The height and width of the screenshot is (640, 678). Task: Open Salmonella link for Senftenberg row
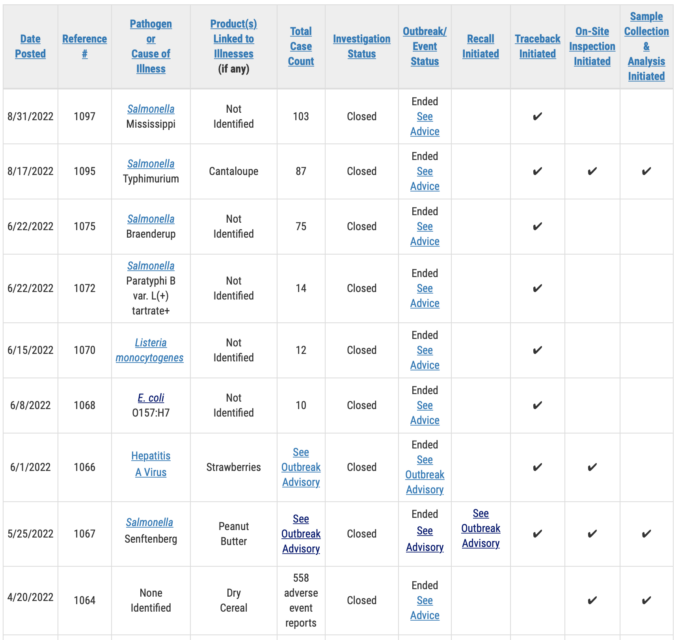point(150,522)
